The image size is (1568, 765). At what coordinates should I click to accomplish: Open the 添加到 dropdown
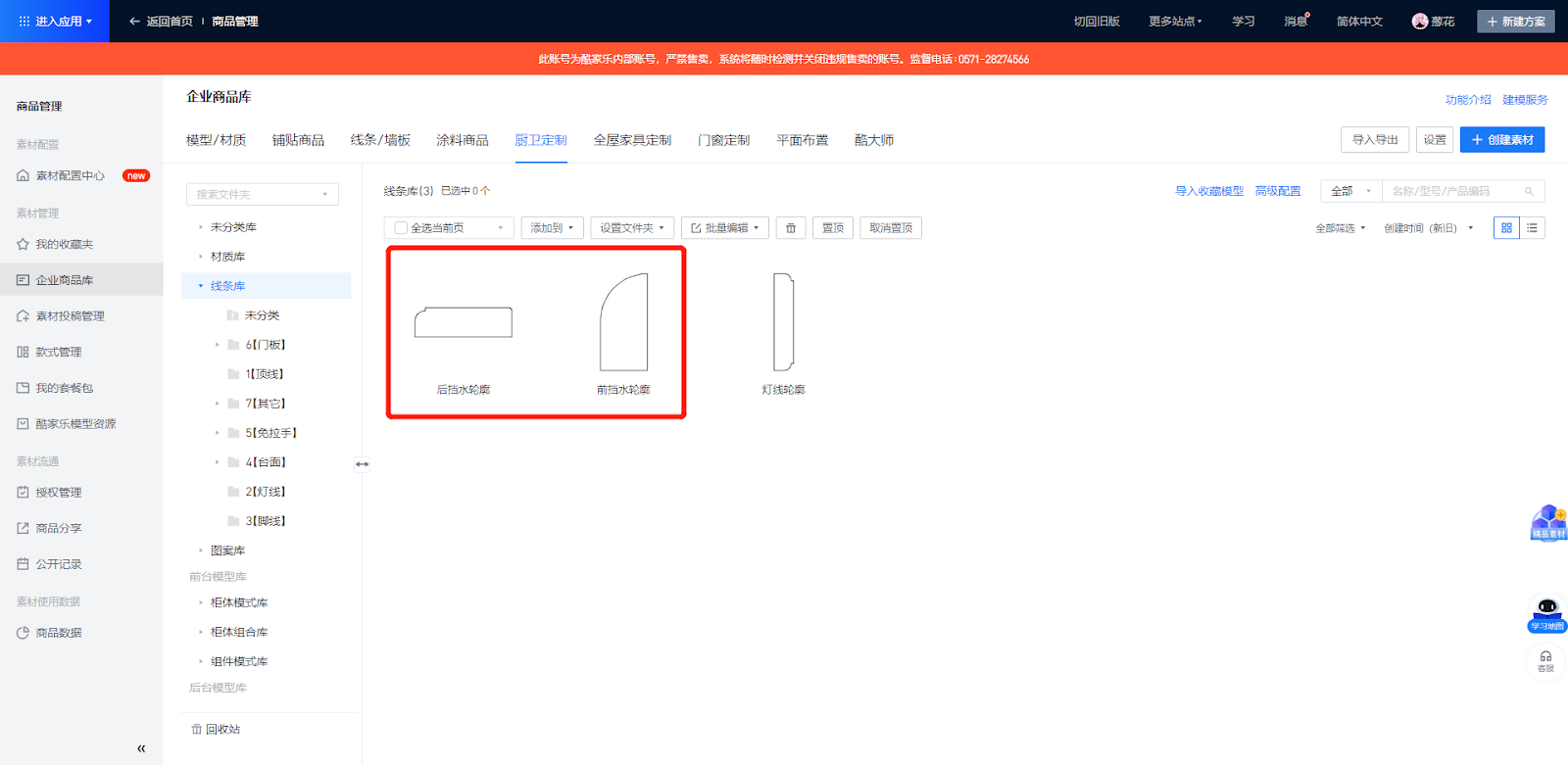click(x=552, y=228)
